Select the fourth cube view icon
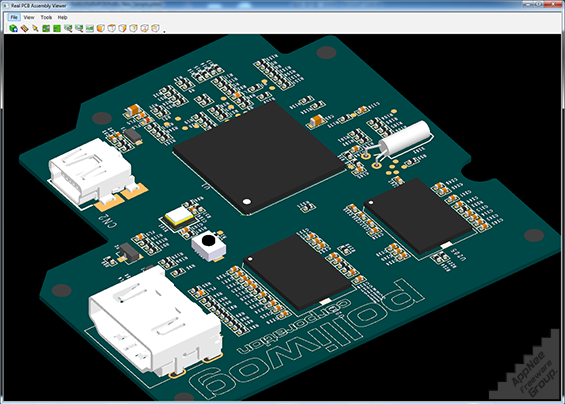565x404 pixels. tap(133, 28)
